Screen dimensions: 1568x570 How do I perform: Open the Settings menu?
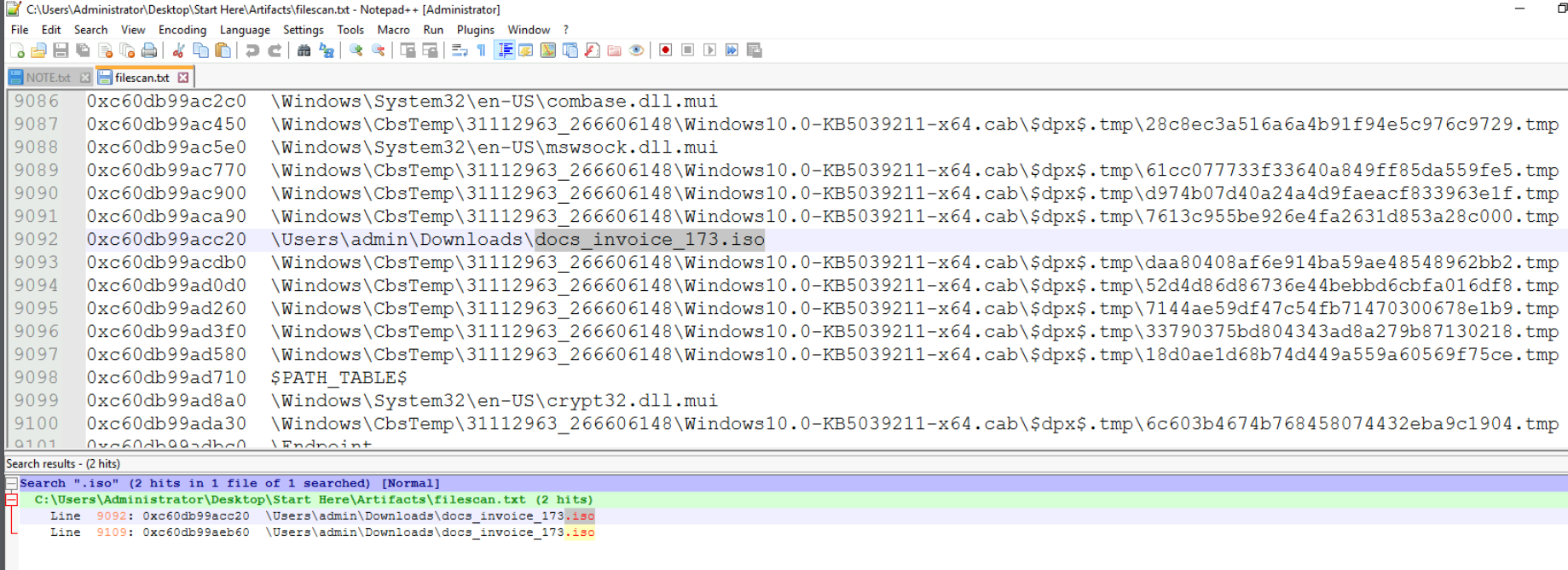pyautogui.click(x=304, y=30)
